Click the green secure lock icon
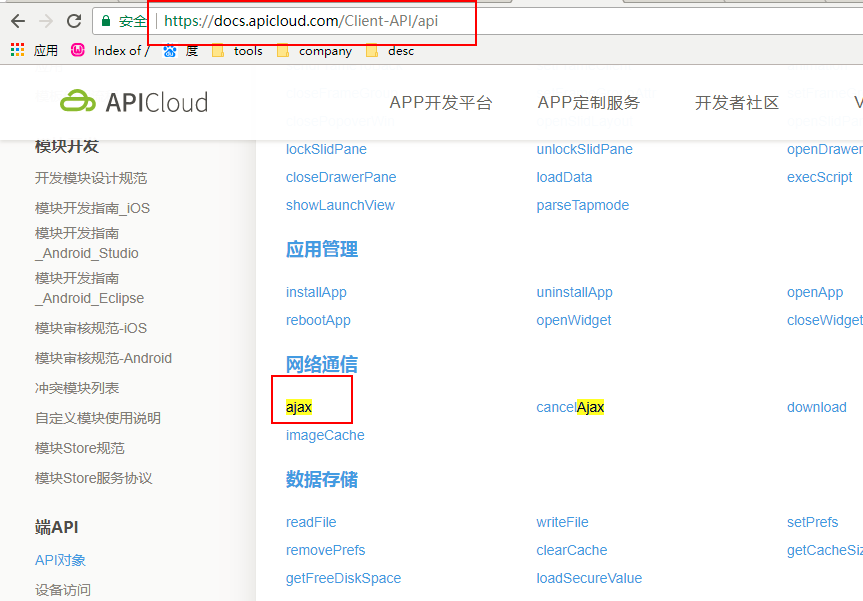 [105, 21]
